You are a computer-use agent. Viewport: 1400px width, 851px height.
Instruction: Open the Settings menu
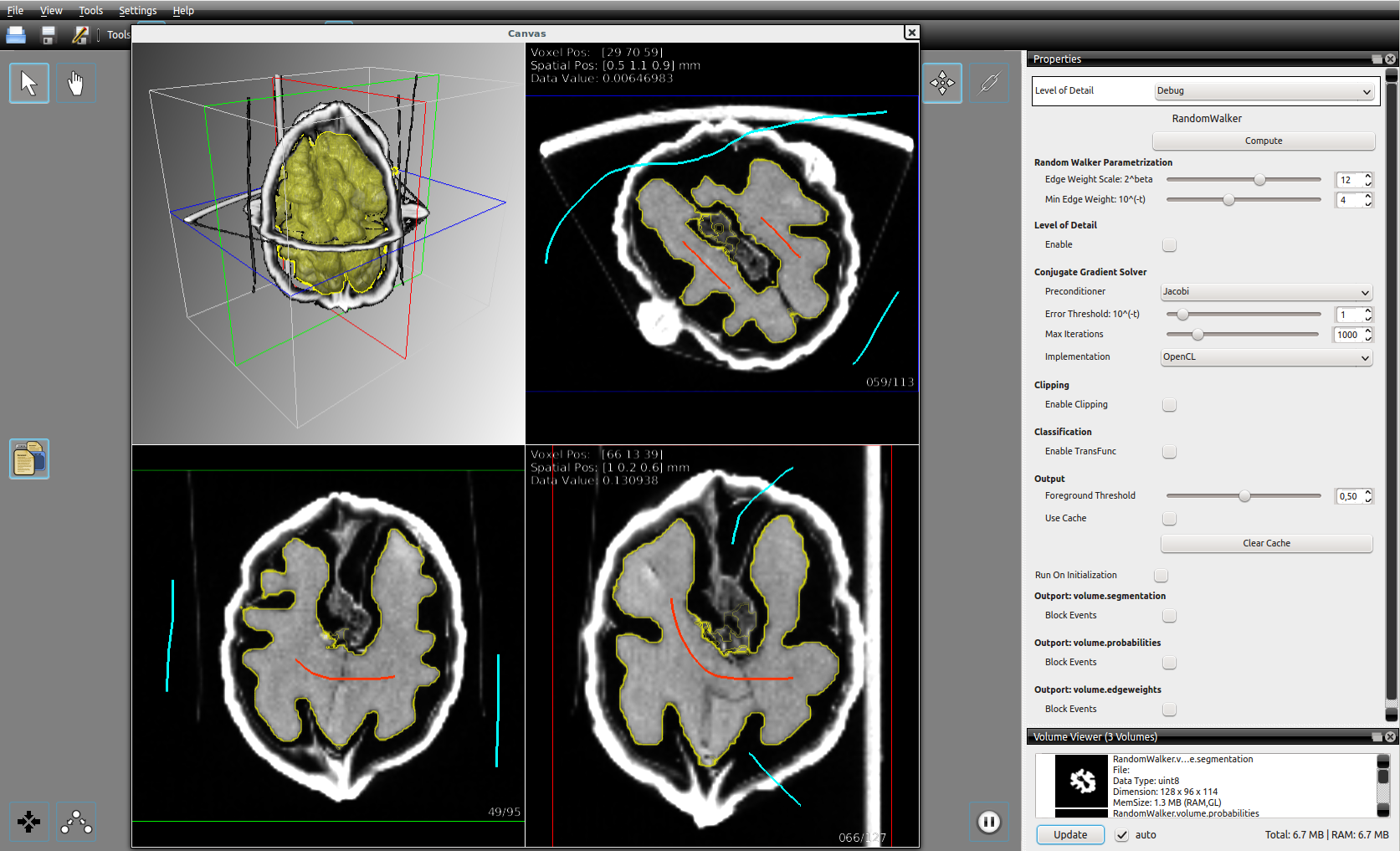(137, 11)
